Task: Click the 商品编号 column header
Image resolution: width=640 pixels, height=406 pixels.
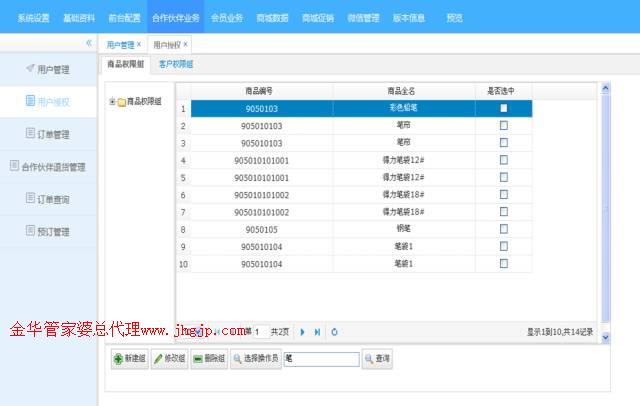Action: tap(262, 91)
